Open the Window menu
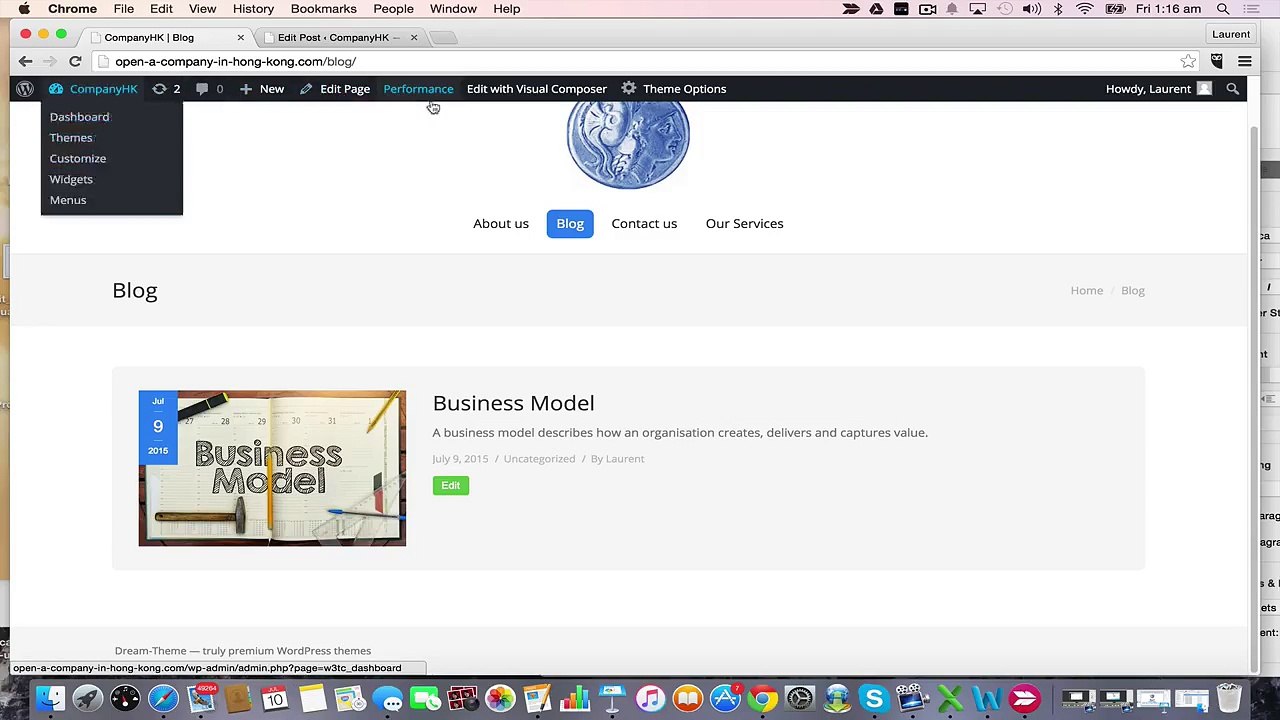Viewport: 1280px width, 720px height. click(453, 9)
